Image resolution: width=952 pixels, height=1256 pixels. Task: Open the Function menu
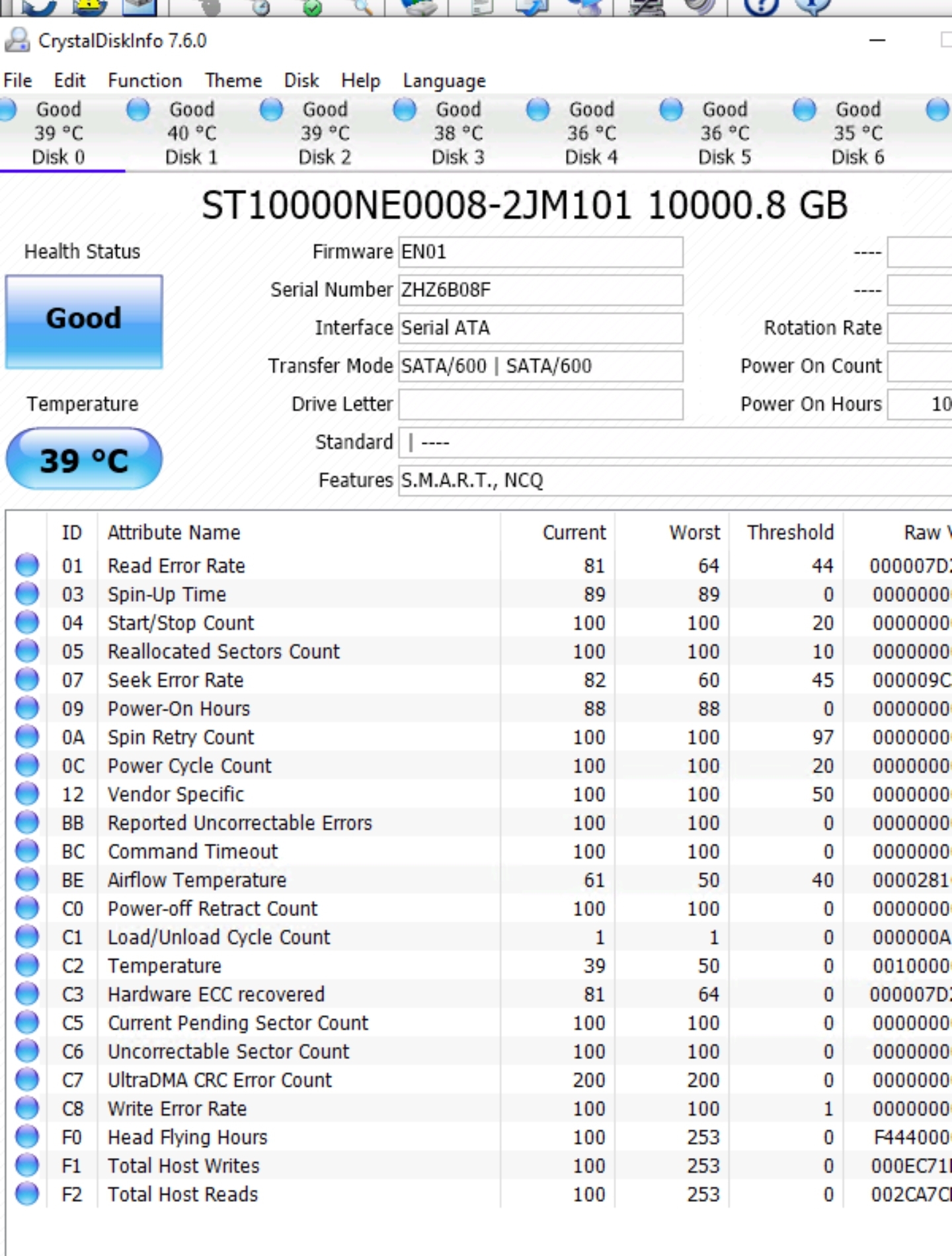145,81
